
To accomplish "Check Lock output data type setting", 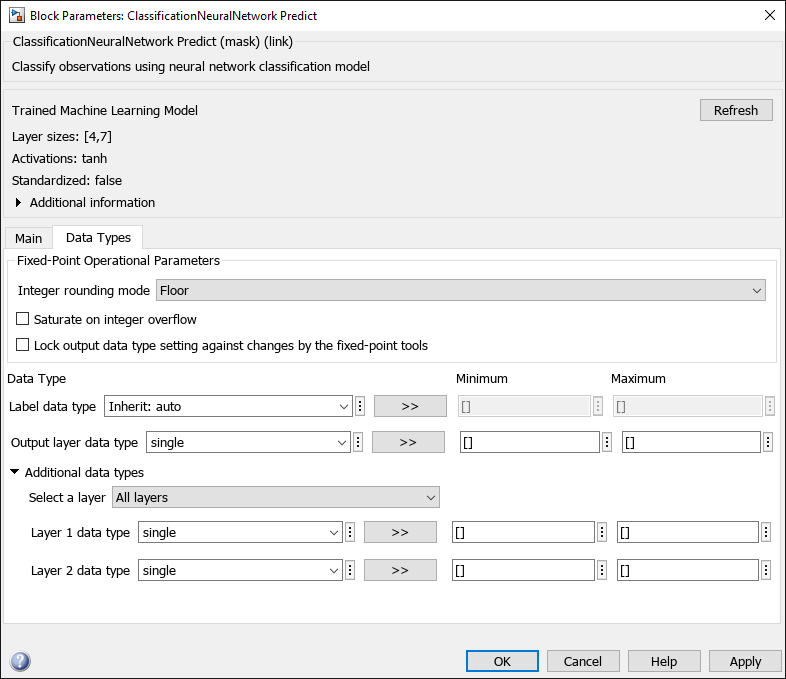I will [24, 346].
